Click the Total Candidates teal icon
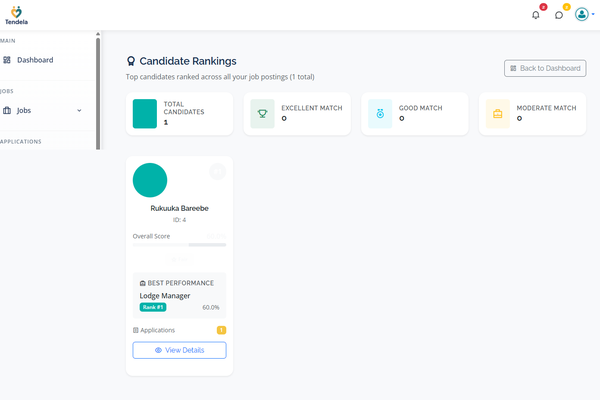600x400 pixels. pyautogui.click(x=145, y=113)
